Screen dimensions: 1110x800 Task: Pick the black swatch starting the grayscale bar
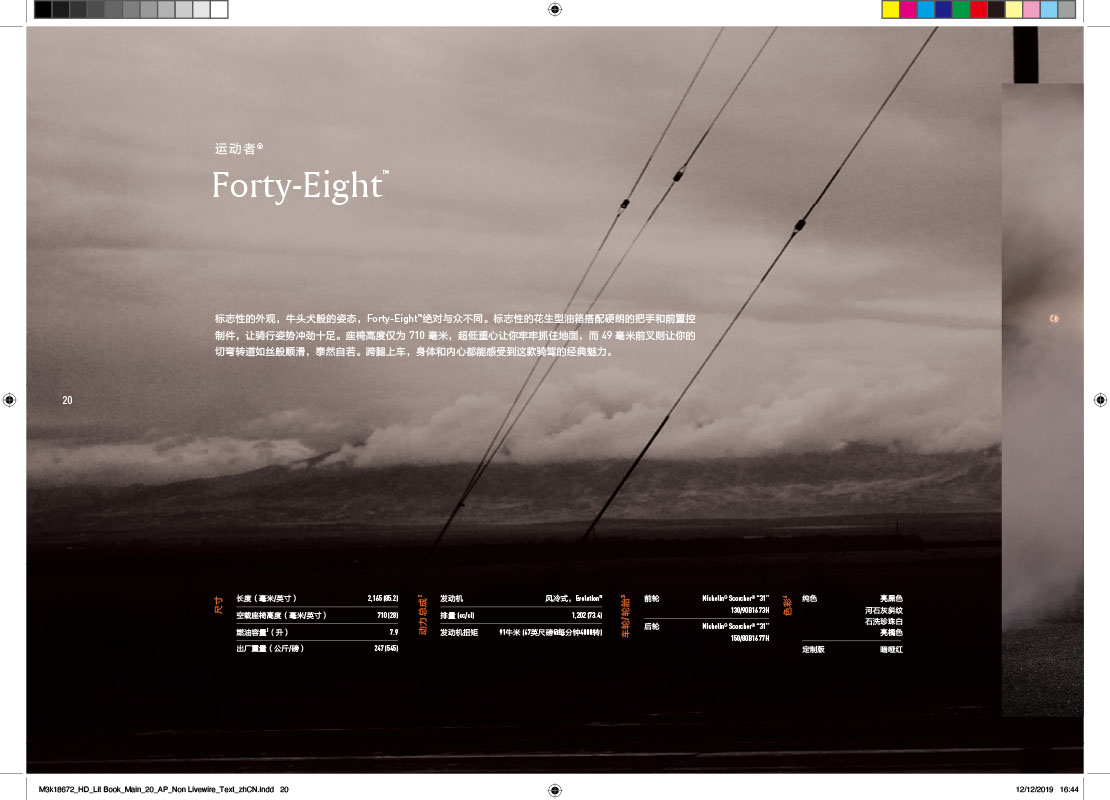pos(42,9)
